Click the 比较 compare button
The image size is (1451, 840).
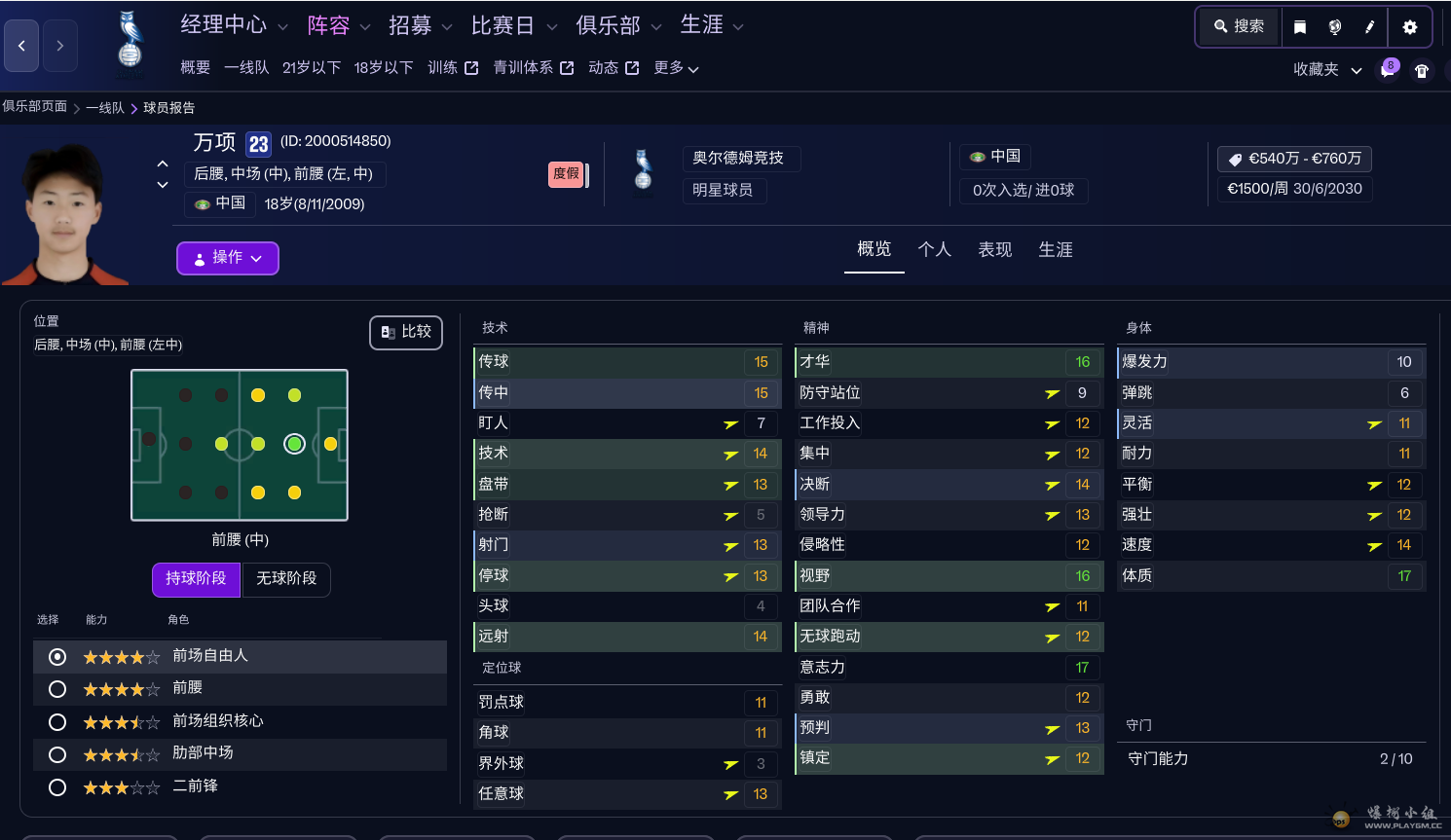[x=405, y=332]
